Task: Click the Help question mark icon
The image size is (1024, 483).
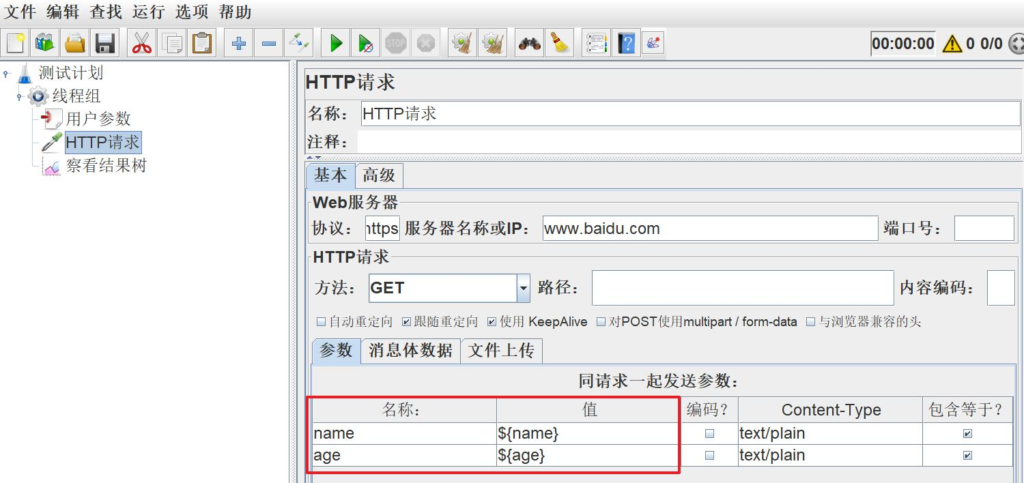Action: 627,43
